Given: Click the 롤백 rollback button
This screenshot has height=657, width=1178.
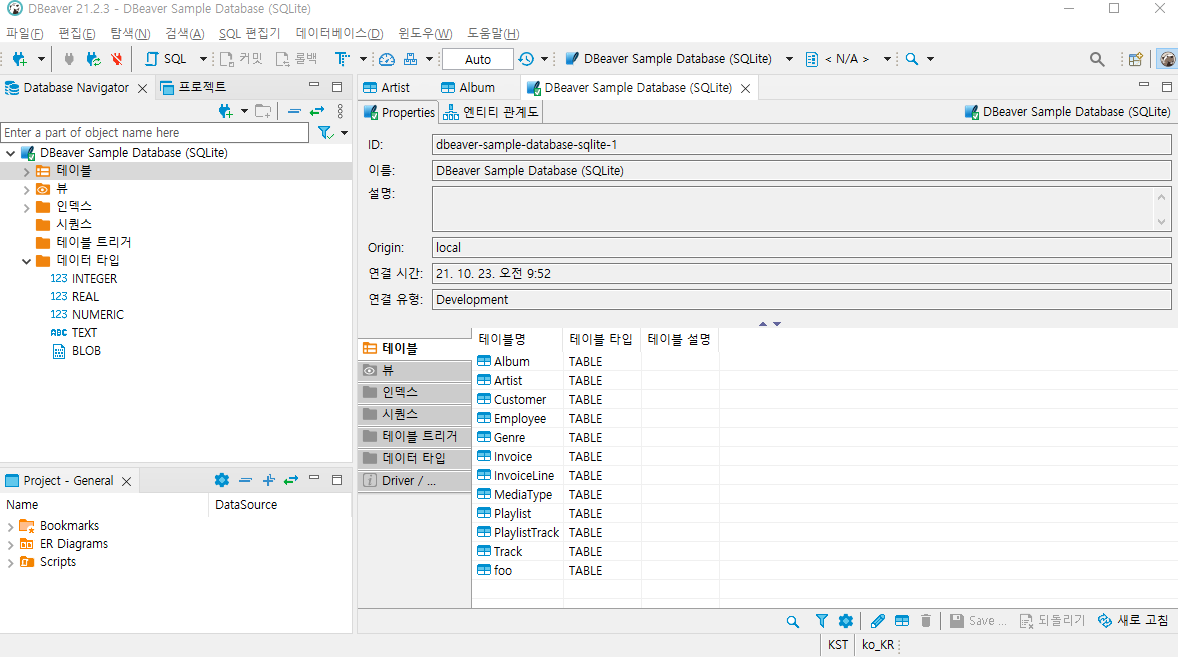Looking at the screenshot, I should click(x=296, y=59).
